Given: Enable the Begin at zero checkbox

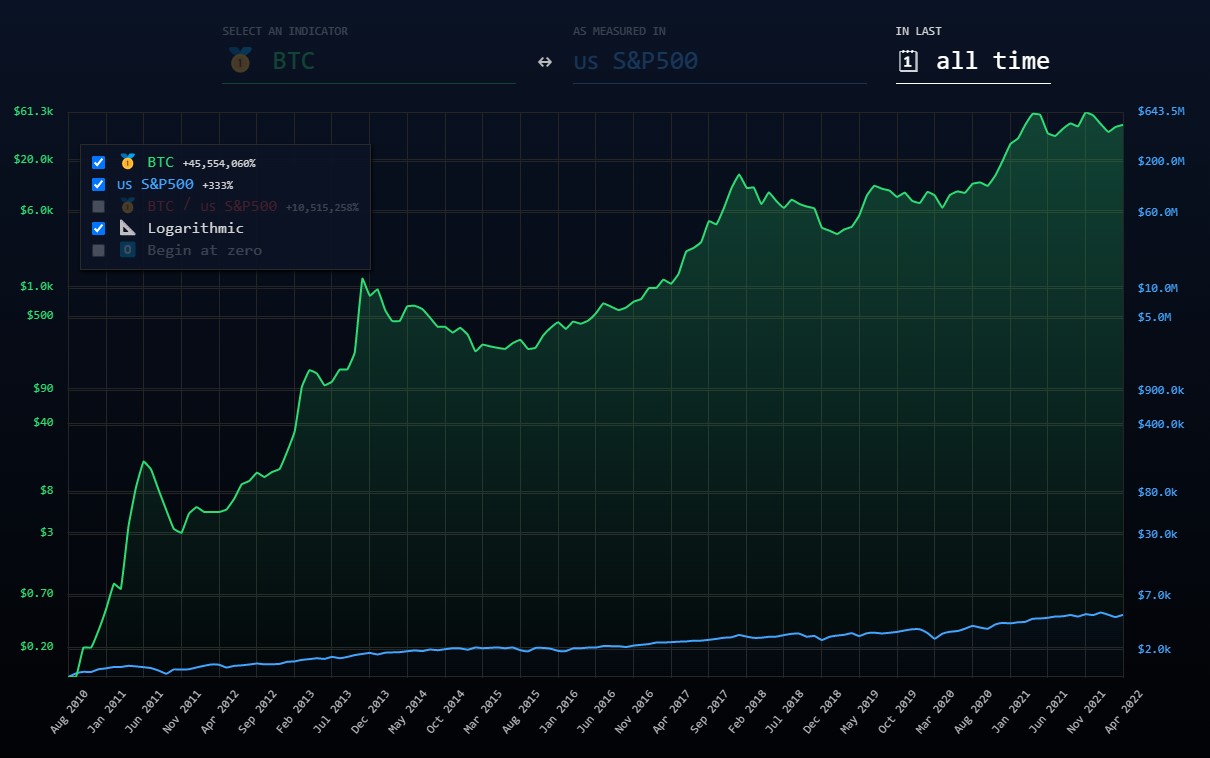Looking at the screenshot, I should (98, 250).
